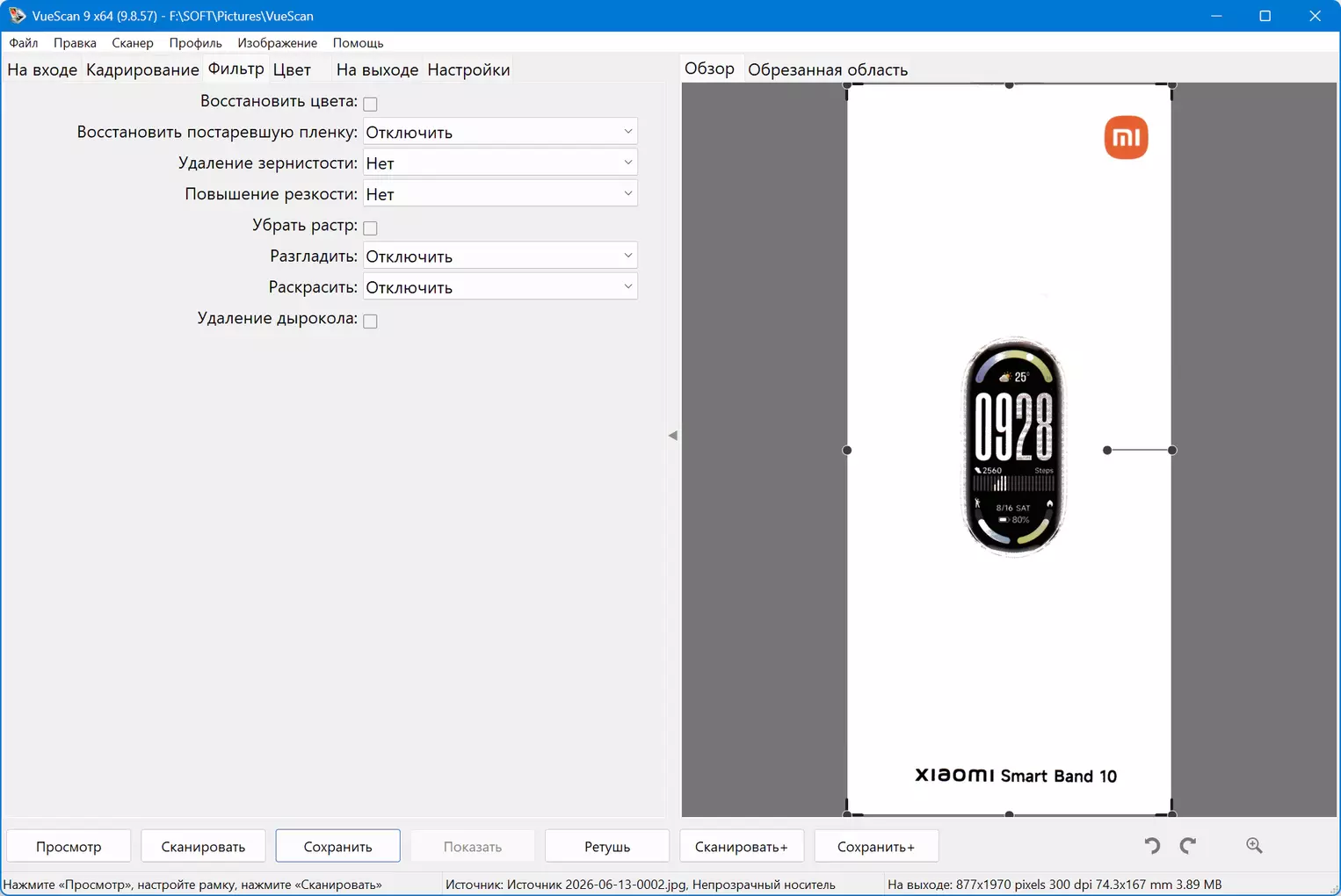This screenshot has width=1341, height=896.
Task: Toggle the Убрать растр checkbox
Action: (x=370, y=228)
